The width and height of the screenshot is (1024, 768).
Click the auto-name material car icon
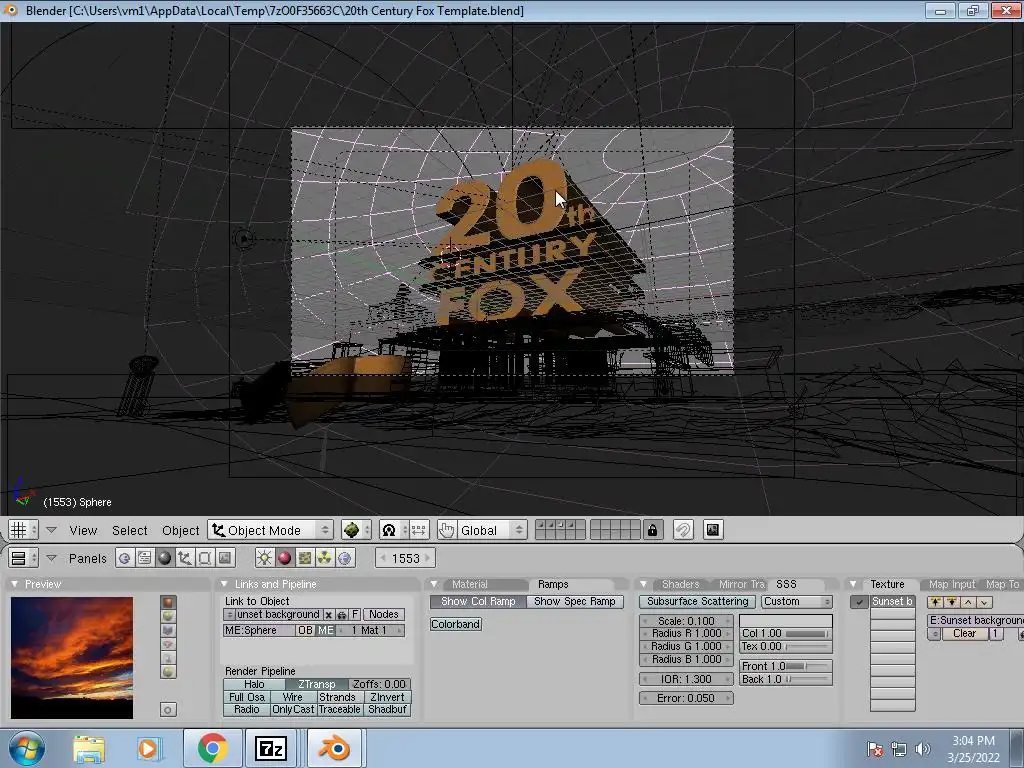click(342, 615)
